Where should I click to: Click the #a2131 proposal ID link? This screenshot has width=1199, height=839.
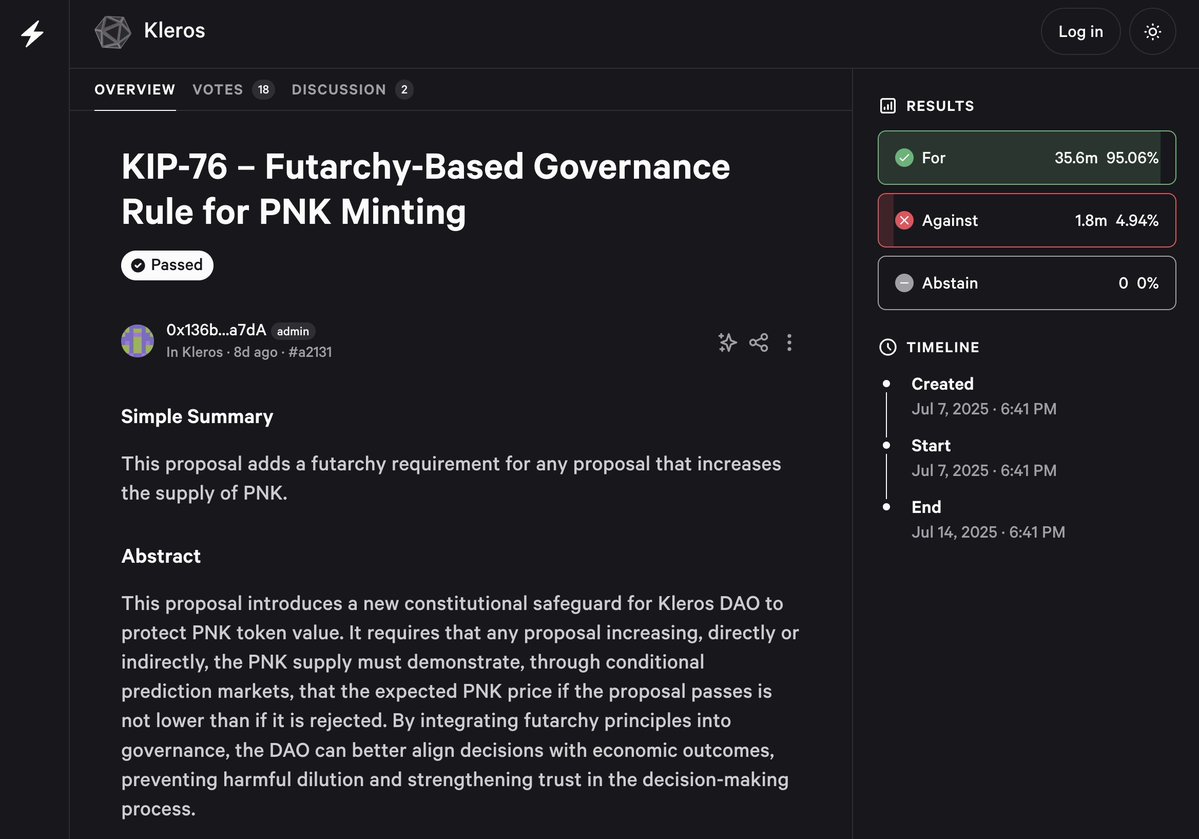(310, 352)
